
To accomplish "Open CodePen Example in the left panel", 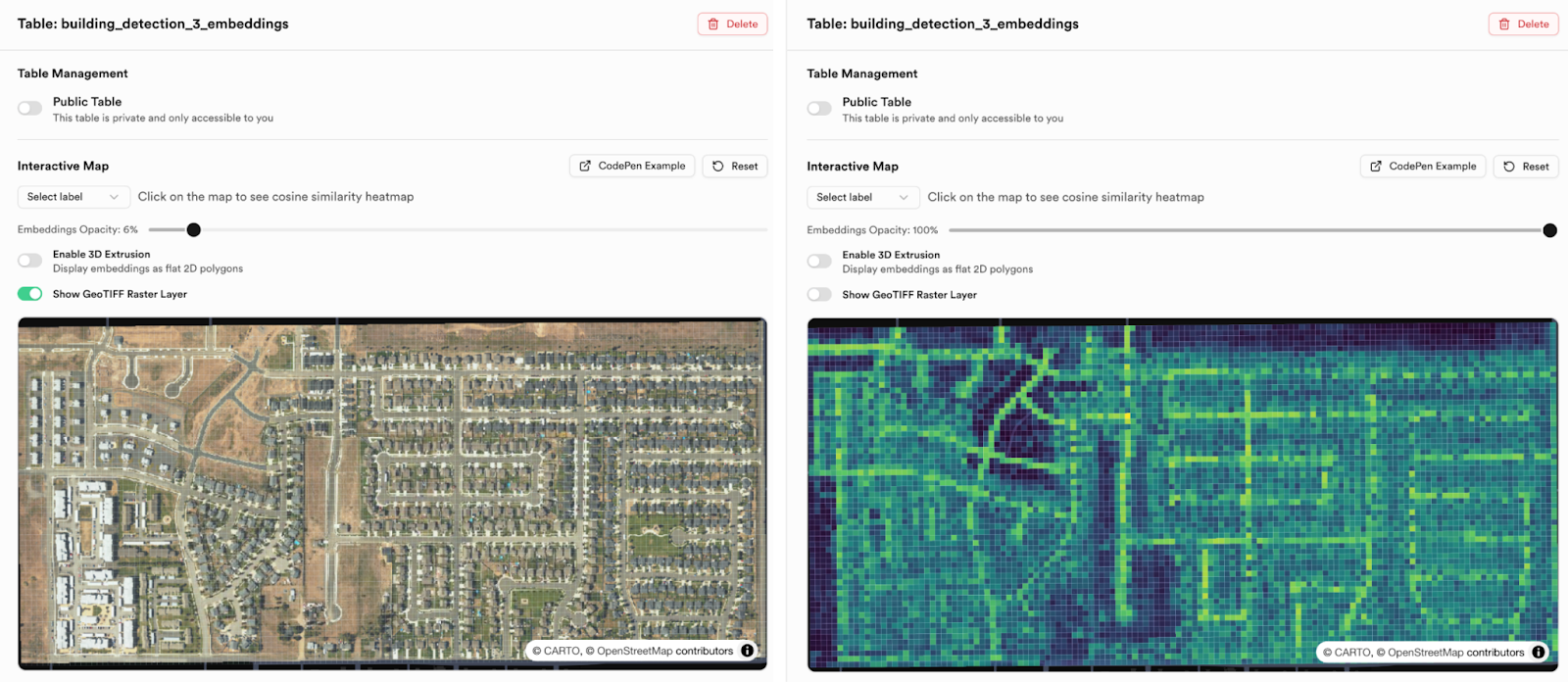I will (x=632, y=166).
